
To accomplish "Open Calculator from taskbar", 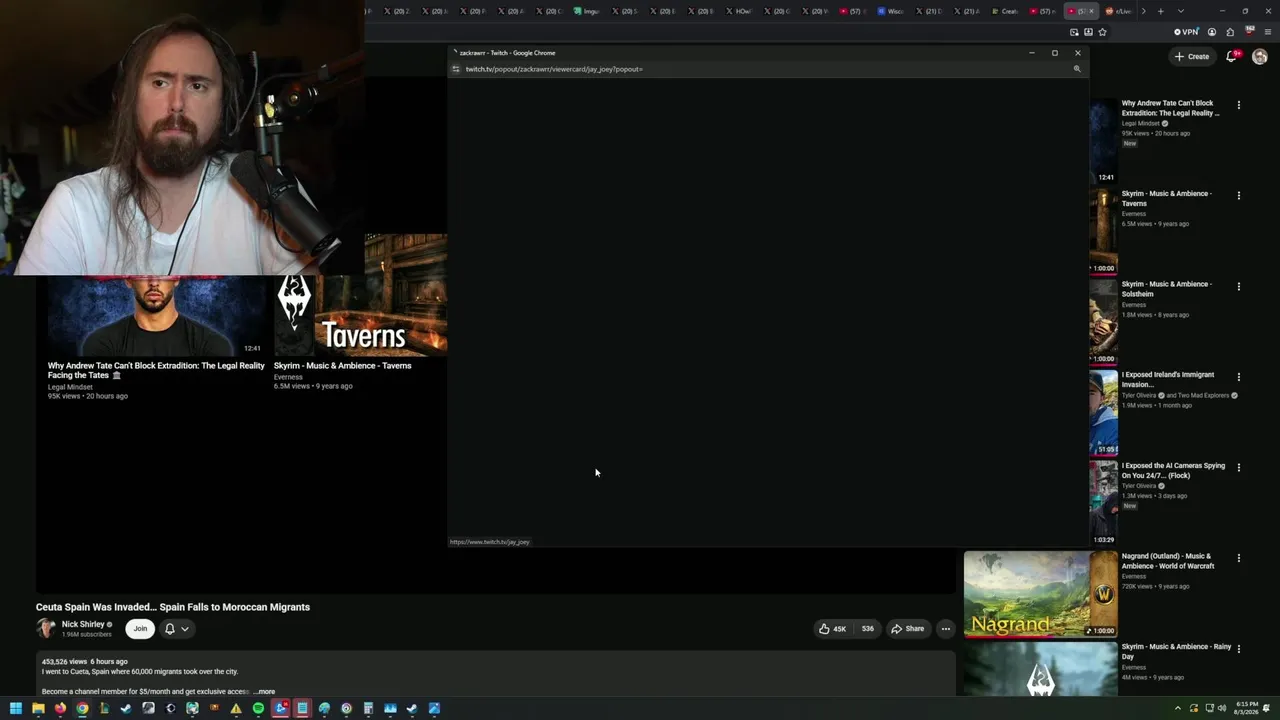I will pyautogui.click(x=368, y=709).
